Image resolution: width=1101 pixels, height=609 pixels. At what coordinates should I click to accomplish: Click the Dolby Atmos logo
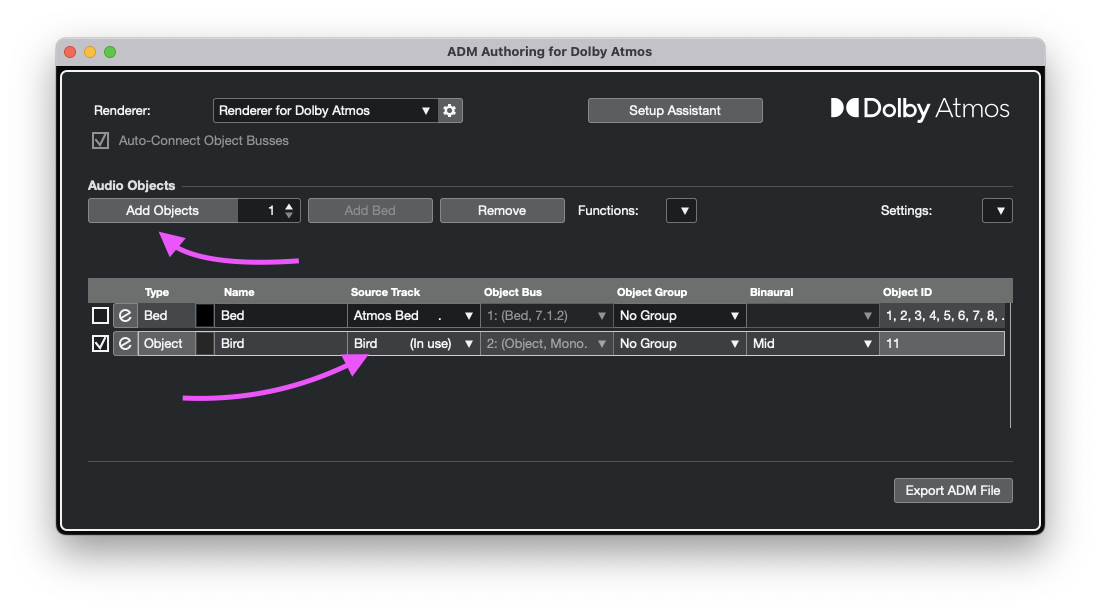click(x=920, y=109)
